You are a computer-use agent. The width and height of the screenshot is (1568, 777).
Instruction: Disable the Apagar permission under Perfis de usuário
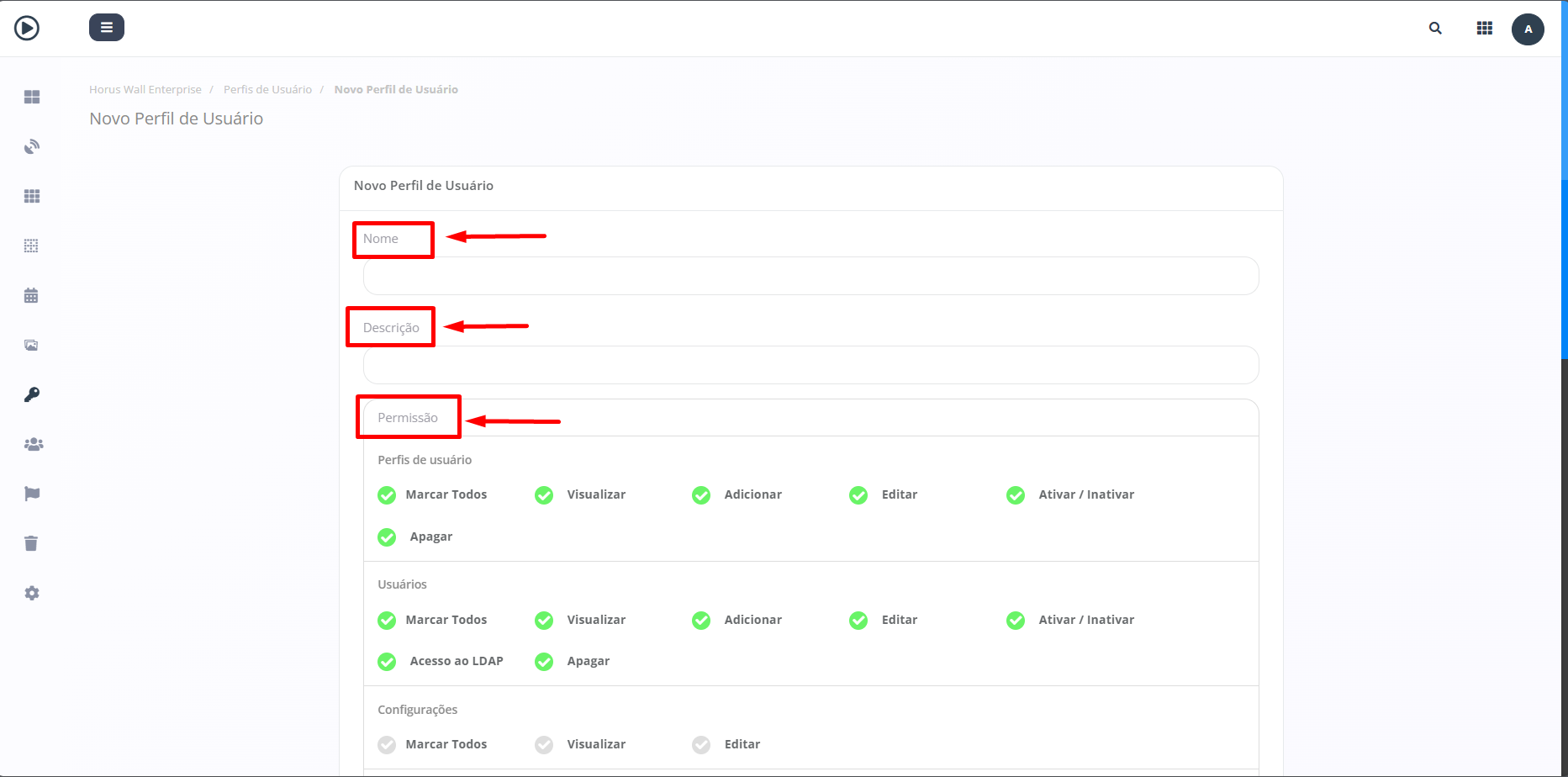coord(386,536)
